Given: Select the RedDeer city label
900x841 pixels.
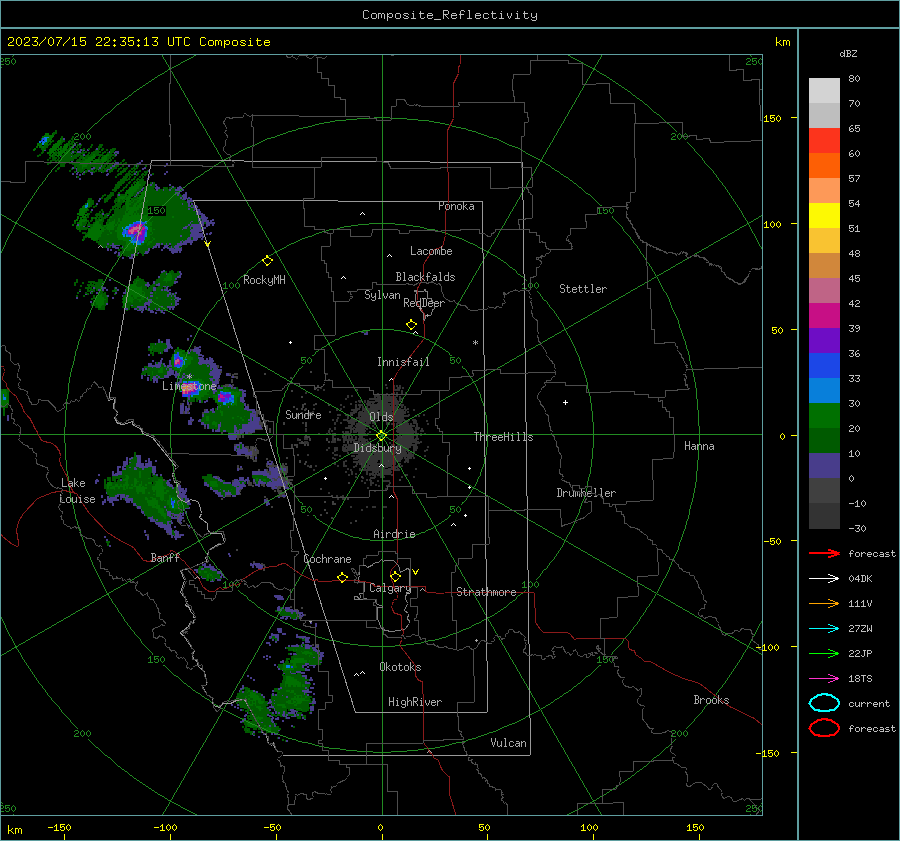Looking at the screenshot, I should (424, 303).
